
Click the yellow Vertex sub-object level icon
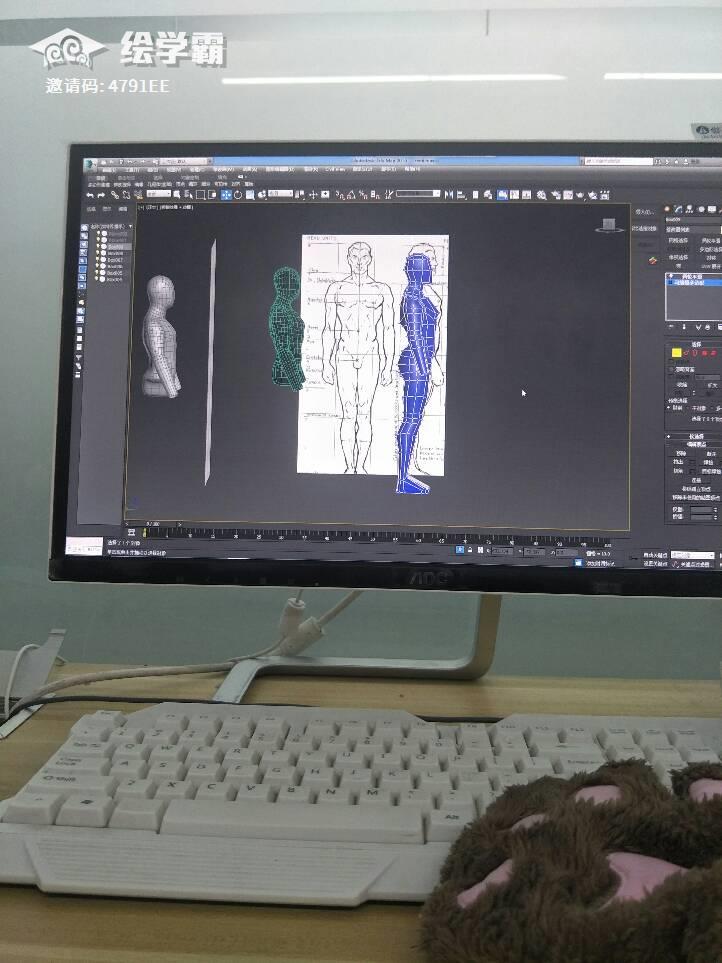coord(677,353)
